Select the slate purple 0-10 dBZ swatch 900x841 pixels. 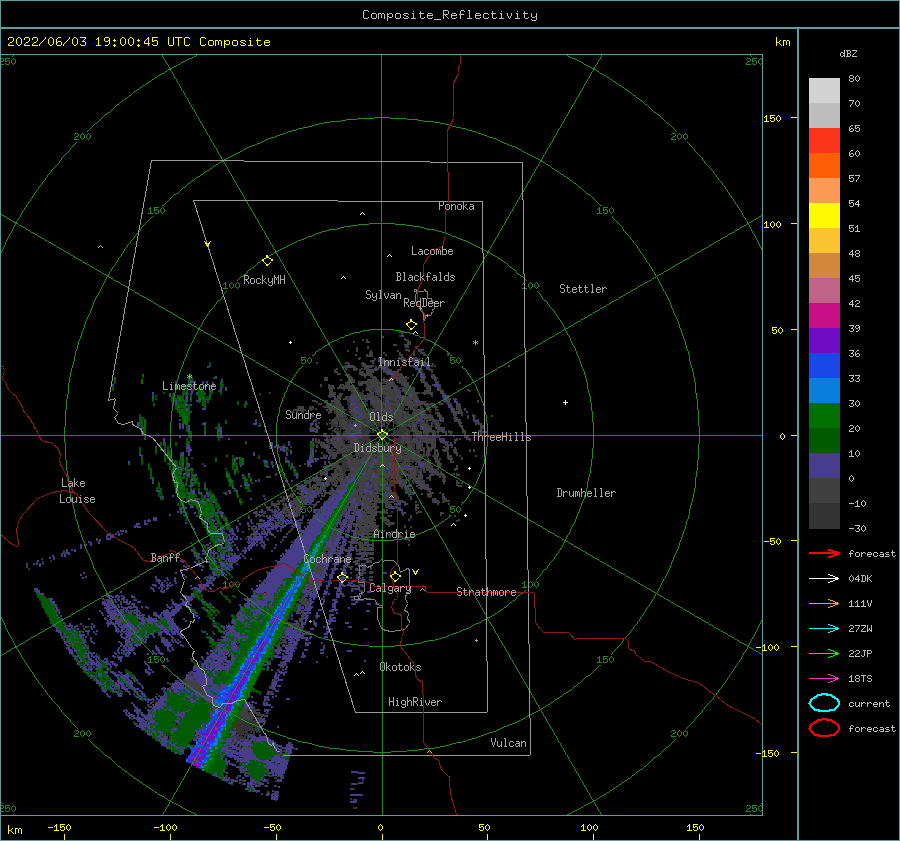tap(824, 466)
